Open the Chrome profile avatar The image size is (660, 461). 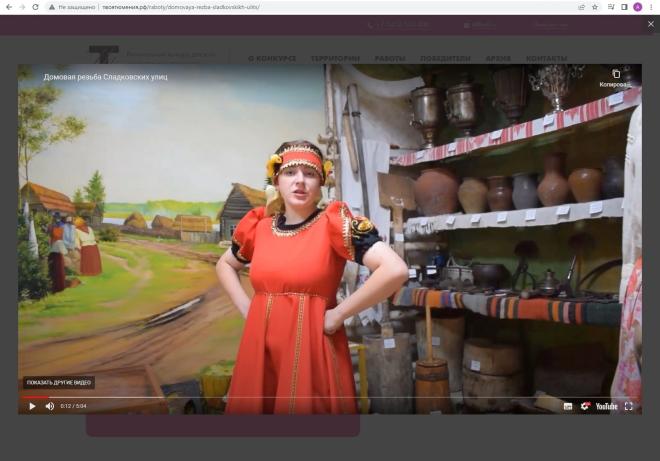pyautogui.click(x=638, y=7)
